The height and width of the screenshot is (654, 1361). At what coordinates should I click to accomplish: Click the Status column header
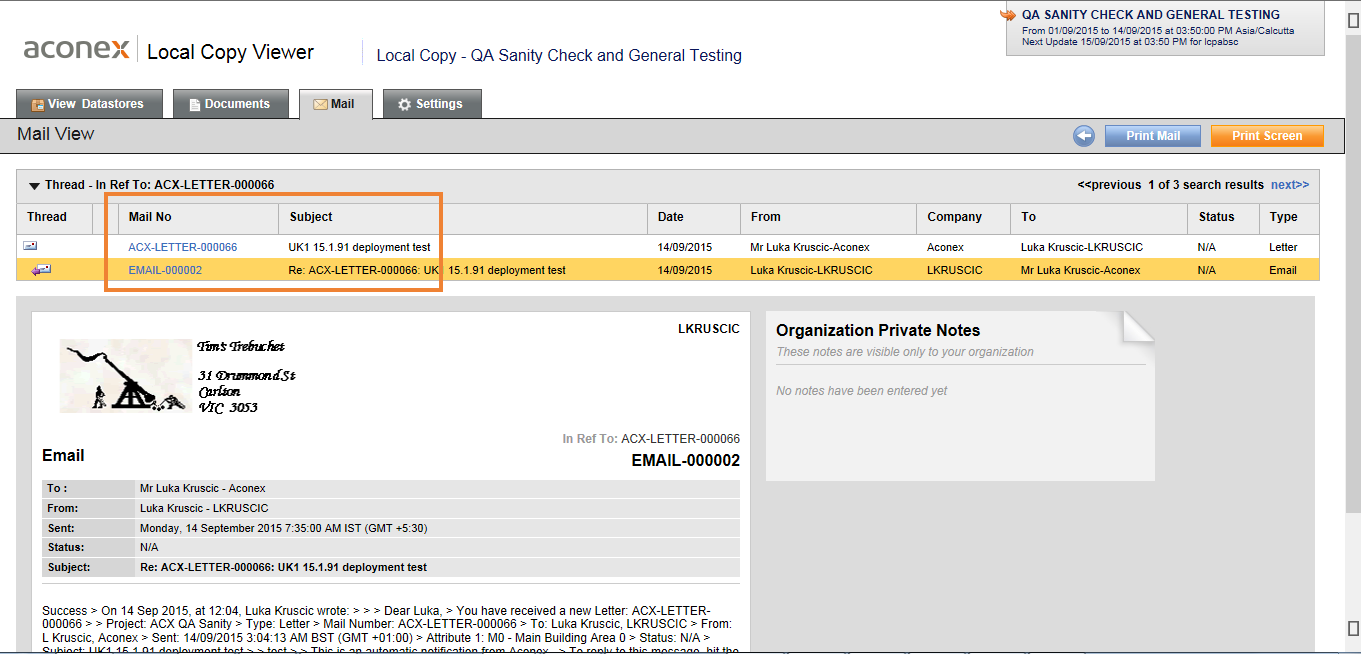click(1217, 217)
